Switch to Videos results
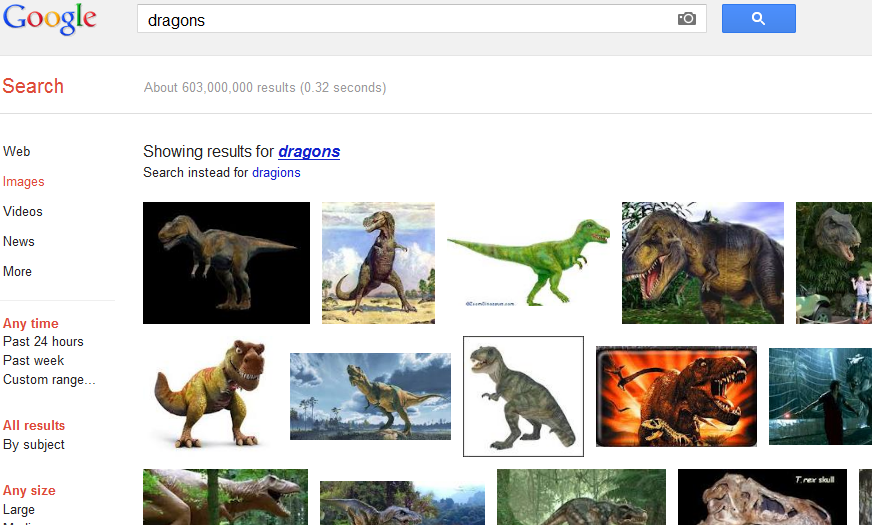This screenshot has height=525, width=872. tap(23, 212)
